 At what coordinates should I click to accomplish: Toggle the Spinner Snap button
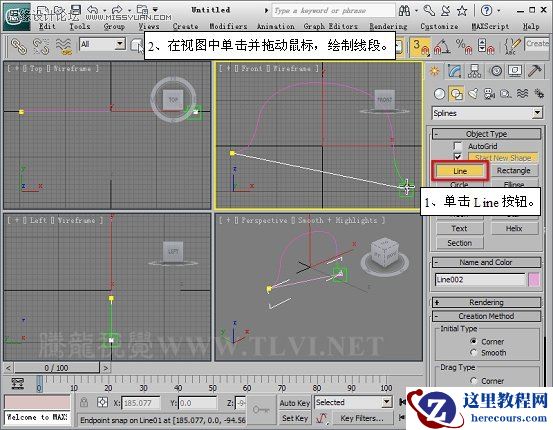[x=486, y=47]
